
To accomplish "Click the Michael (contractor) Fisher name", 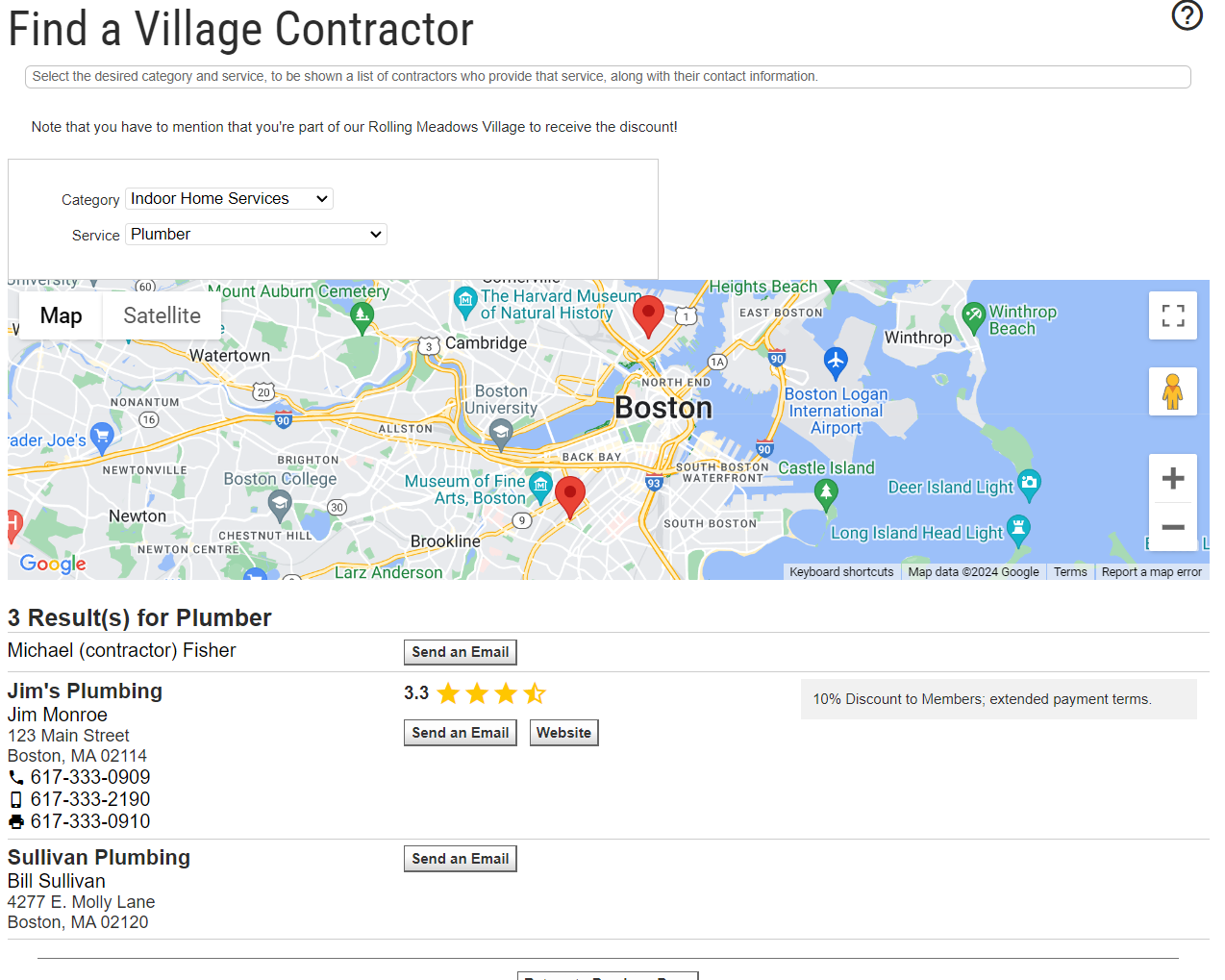I will (122, 651).
